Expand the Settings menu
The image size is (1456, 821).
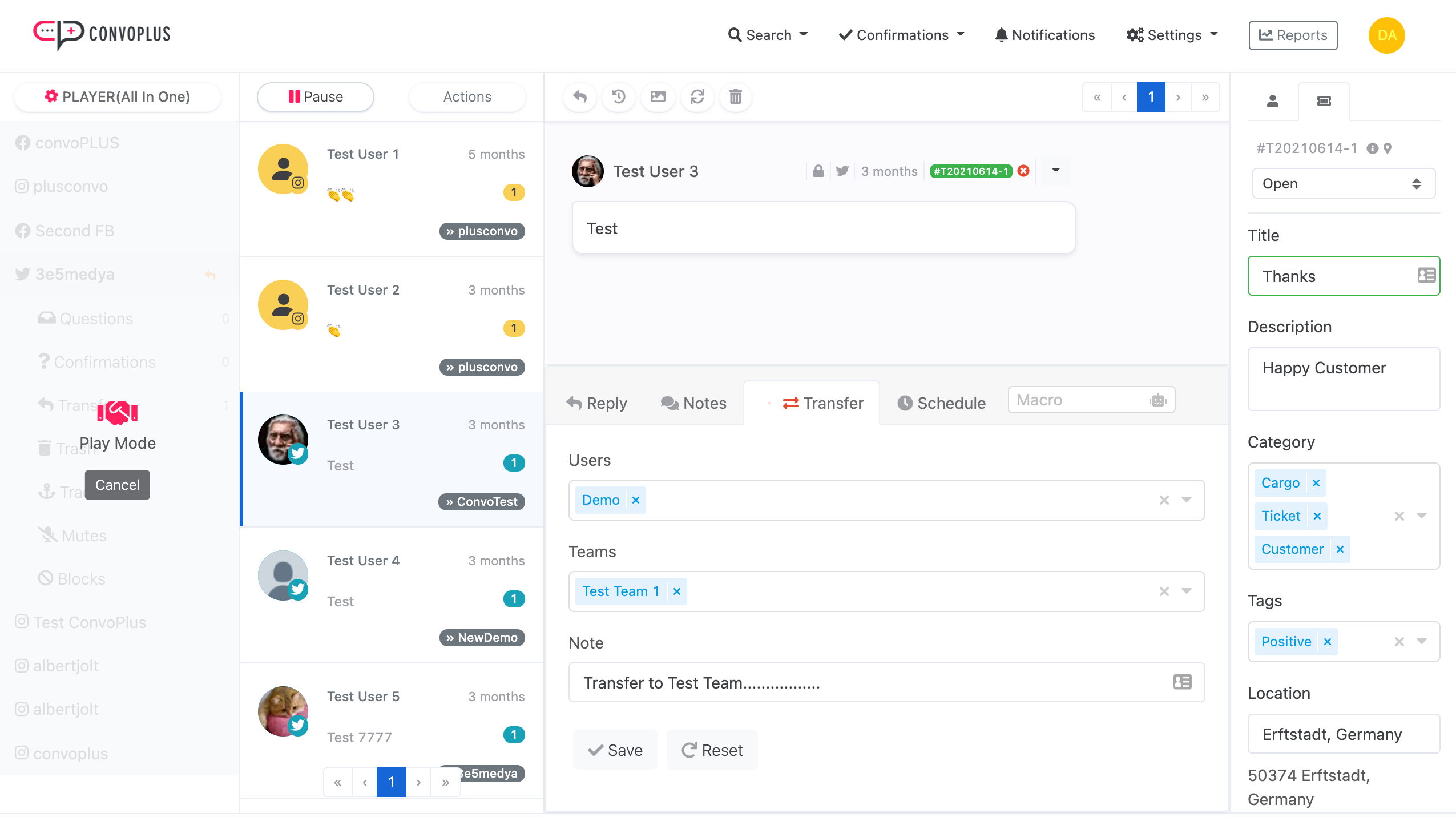pos(1172,35)
